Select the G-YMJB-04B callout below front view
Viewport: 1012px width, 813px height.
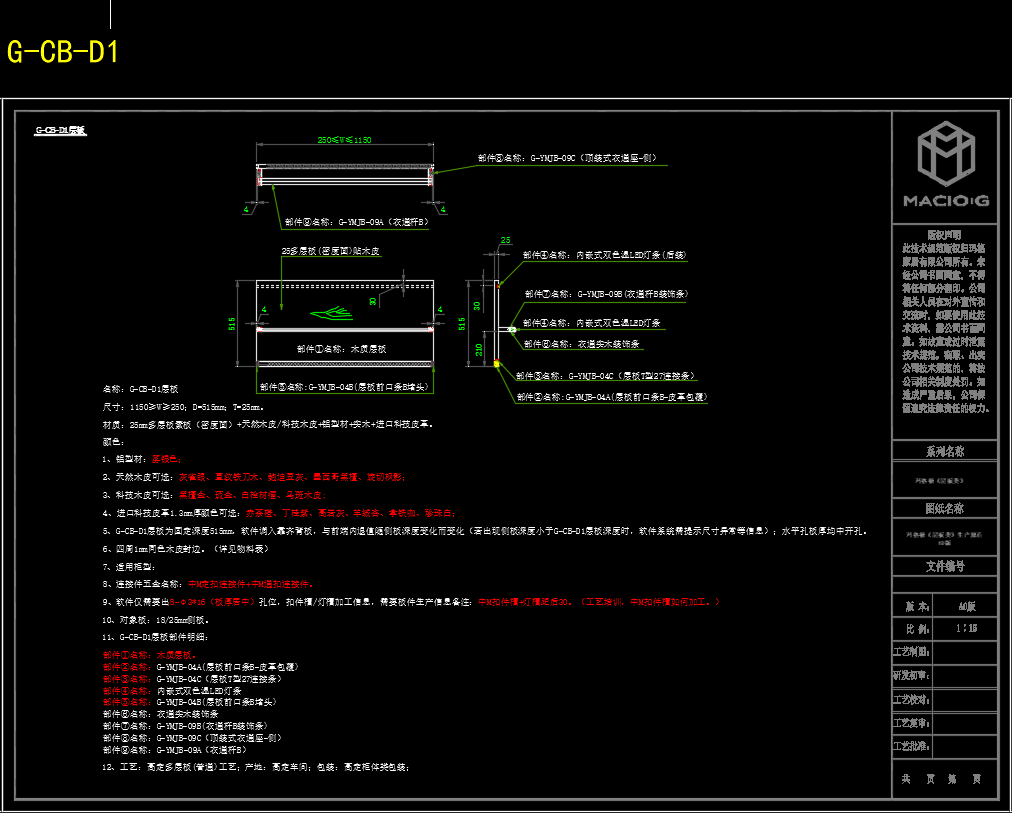[x=344, y=386]
